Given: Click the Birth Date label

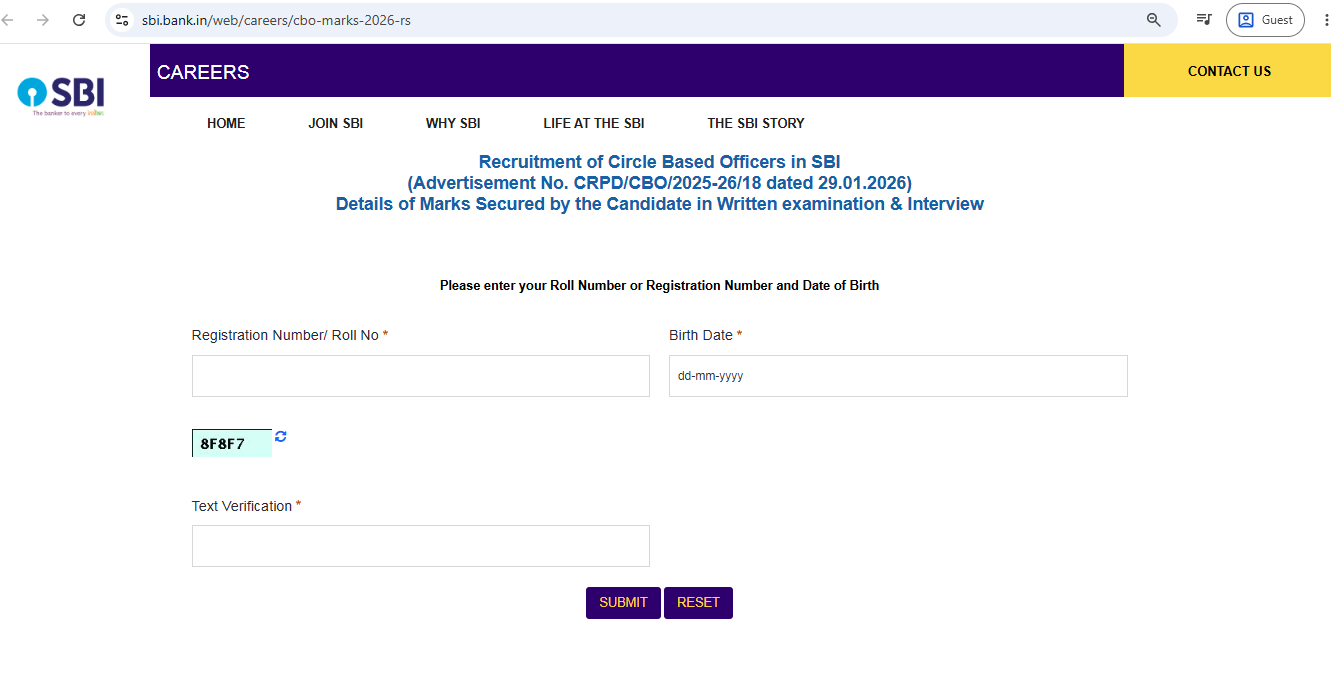Looking at the screenshot, I should tap(706, 335).
